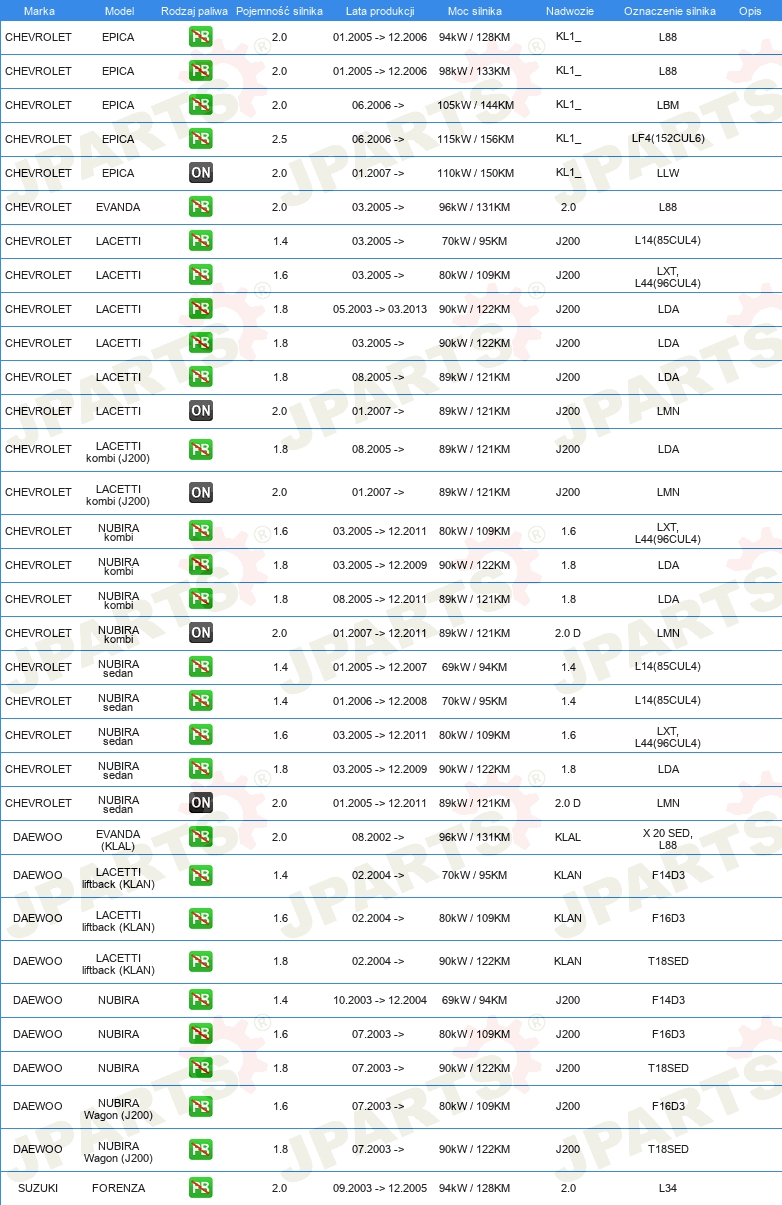This screenshot has width=782, height=1205.
Task: Click the PB icon for Nubira Wagon (J200) 1.8
Action: point(200,1149)
